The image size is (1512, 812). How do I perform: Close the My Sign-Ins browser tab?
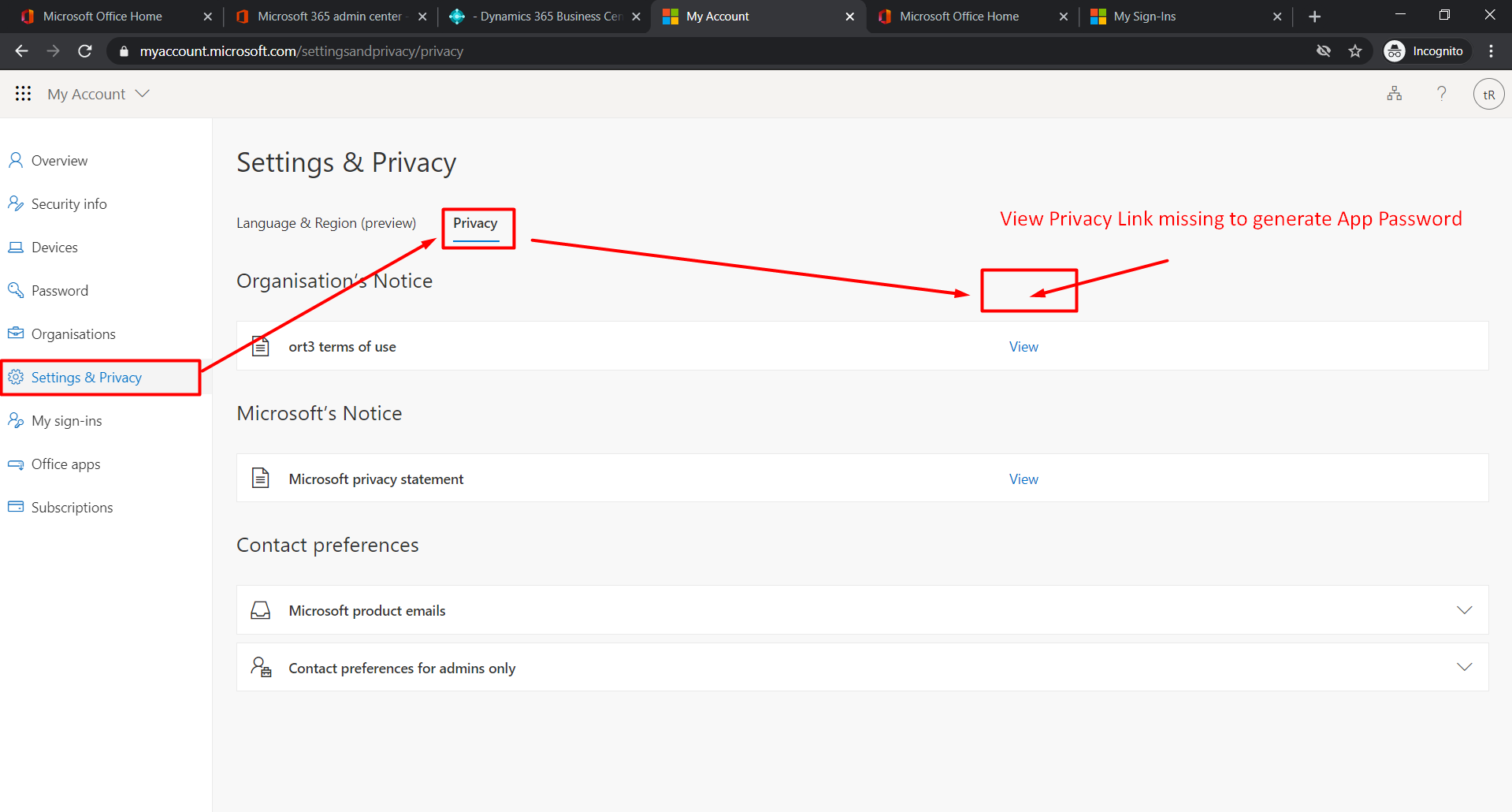[1277, 17]
